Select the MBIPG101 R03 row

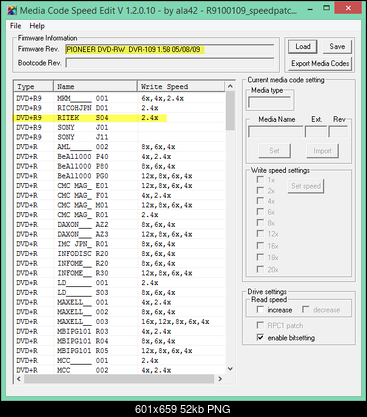[120, 331]
